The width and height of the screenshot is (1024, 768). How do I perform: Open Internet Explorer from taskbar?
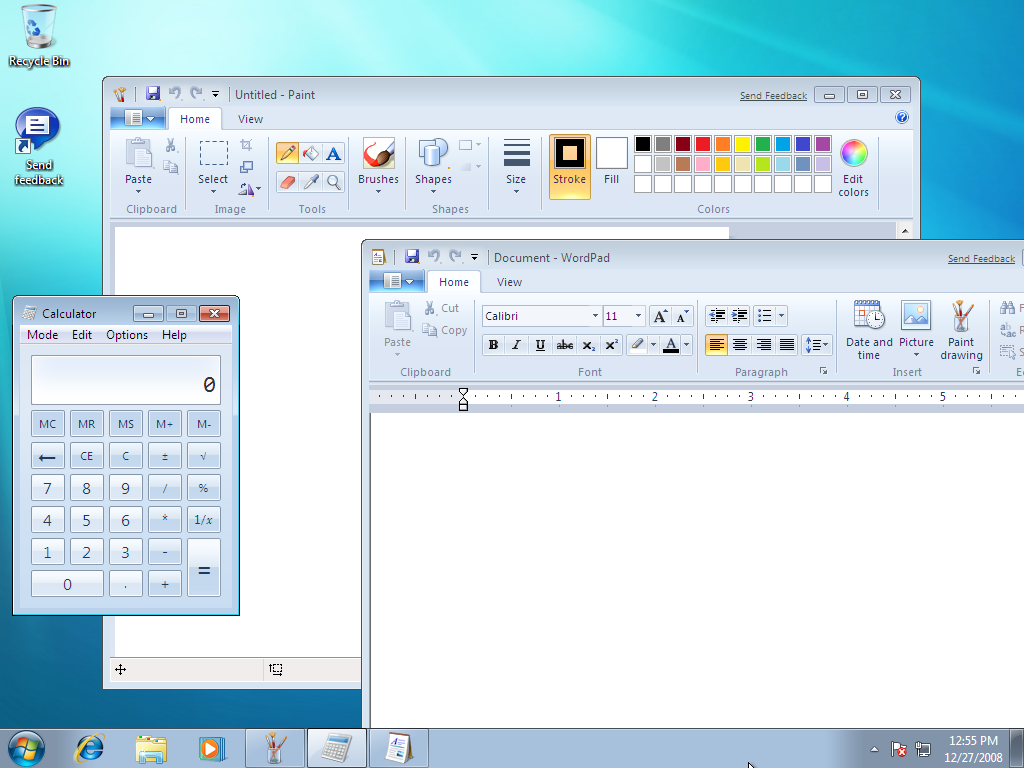[89, 748]
